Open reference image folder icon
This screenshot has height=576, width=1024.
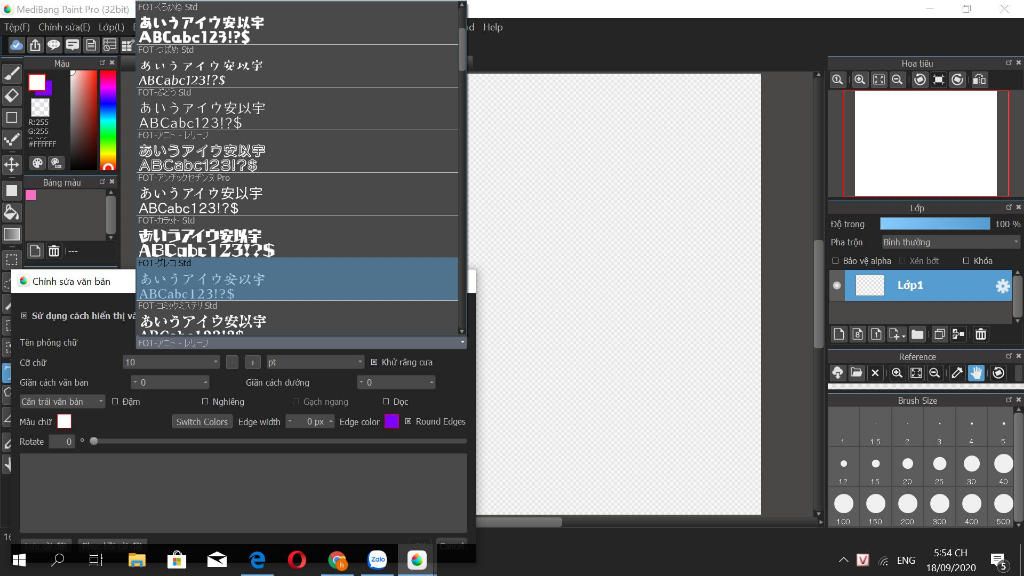[856, 373]
